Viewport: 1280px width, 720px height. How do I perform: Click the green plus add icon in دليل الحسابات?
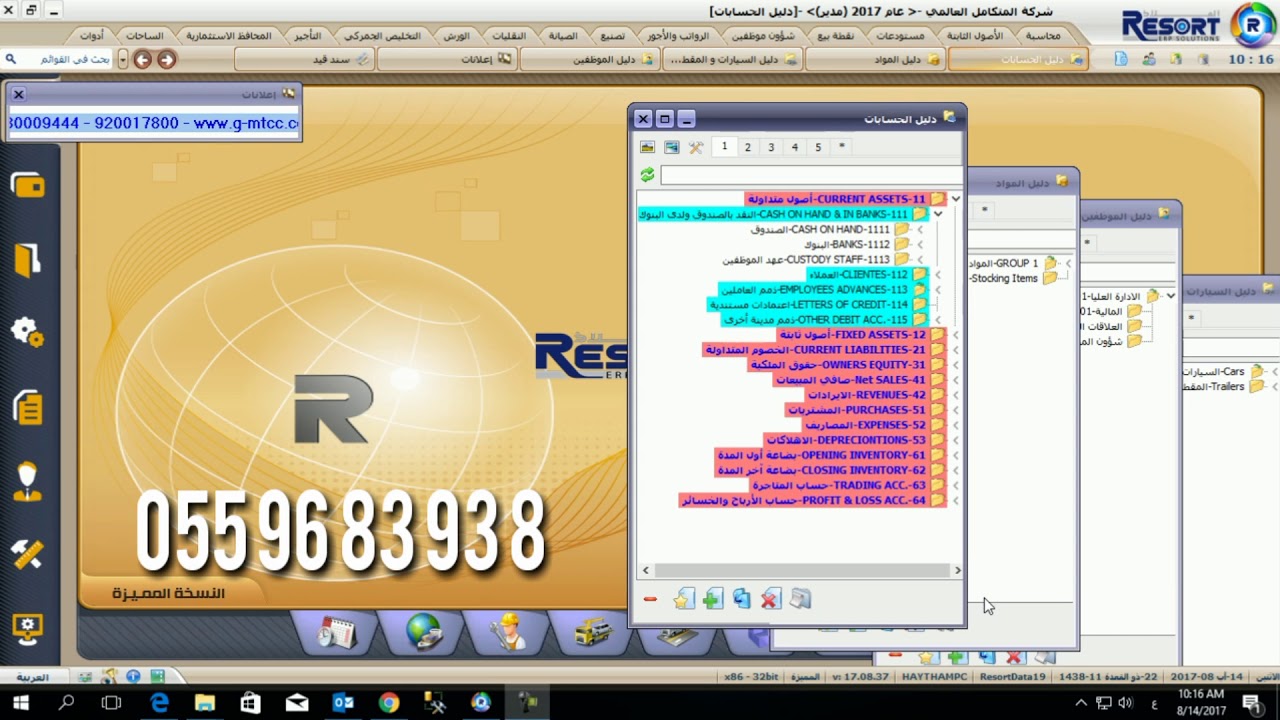tap(712, 599)
